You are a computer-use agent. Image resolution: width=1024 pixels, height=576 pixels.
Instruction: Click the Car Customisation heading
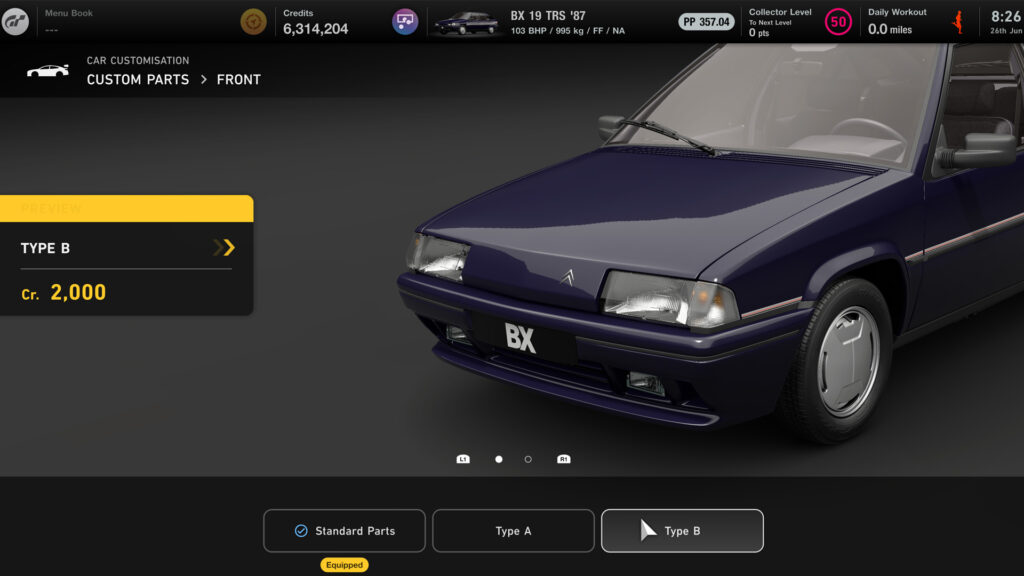[x=138, y=61]
